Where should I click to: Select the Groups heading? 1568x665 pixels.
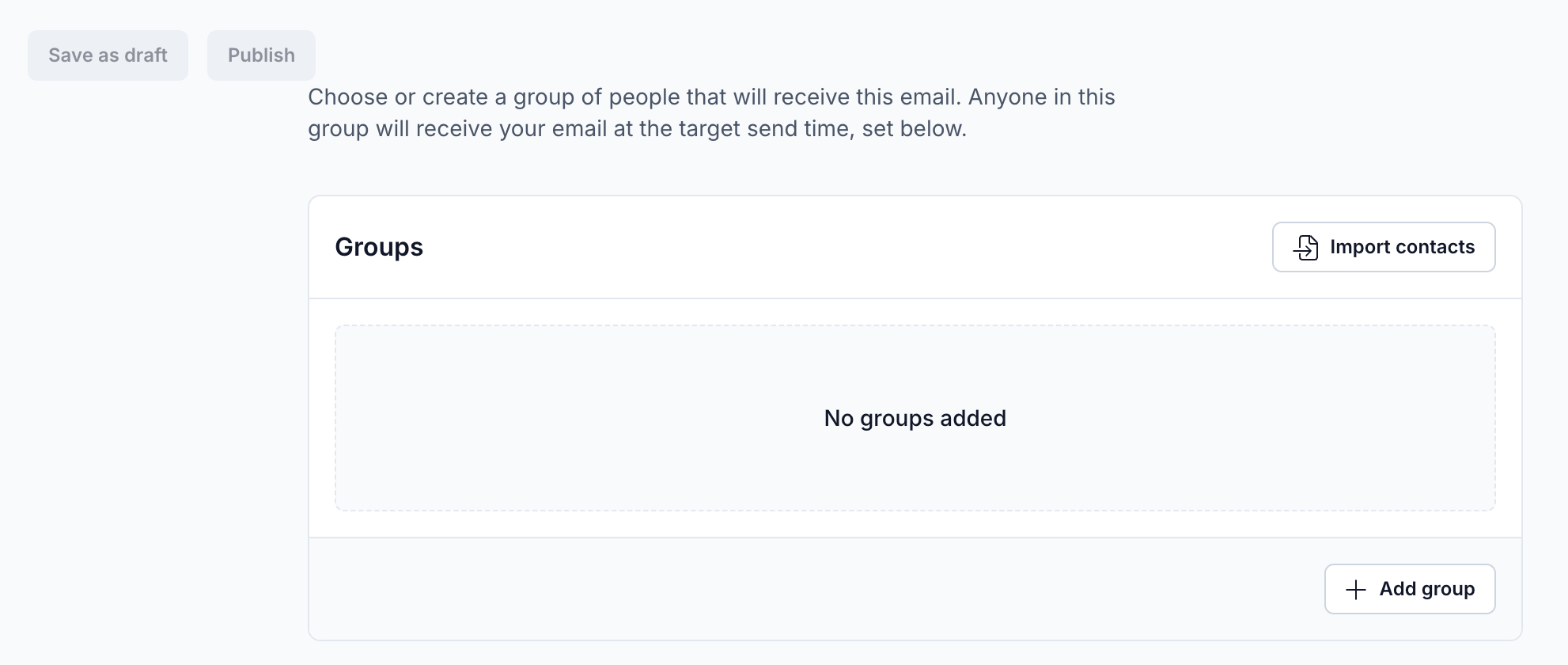point(379,247)
